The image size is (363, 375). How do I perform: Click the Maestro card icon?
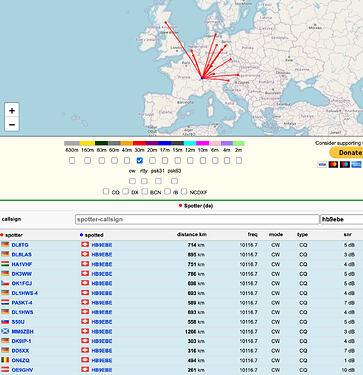(345, 164)
